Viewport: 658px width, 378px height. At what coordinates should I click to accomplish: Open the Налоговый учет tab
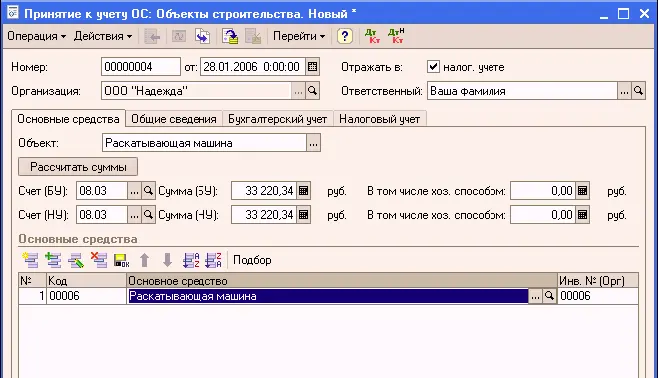[x=379, y=119]
